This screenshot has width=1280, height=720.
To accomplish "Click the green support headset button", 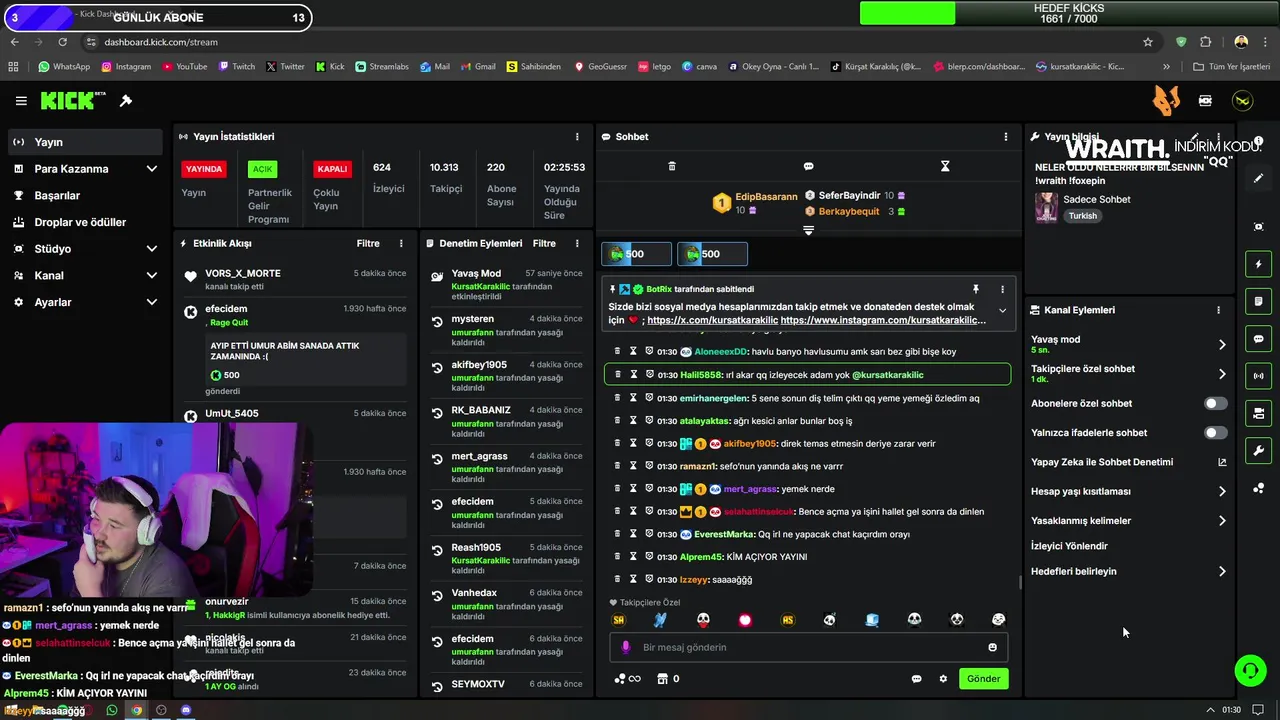I will pyautogui.click(x=1250, y=670).
